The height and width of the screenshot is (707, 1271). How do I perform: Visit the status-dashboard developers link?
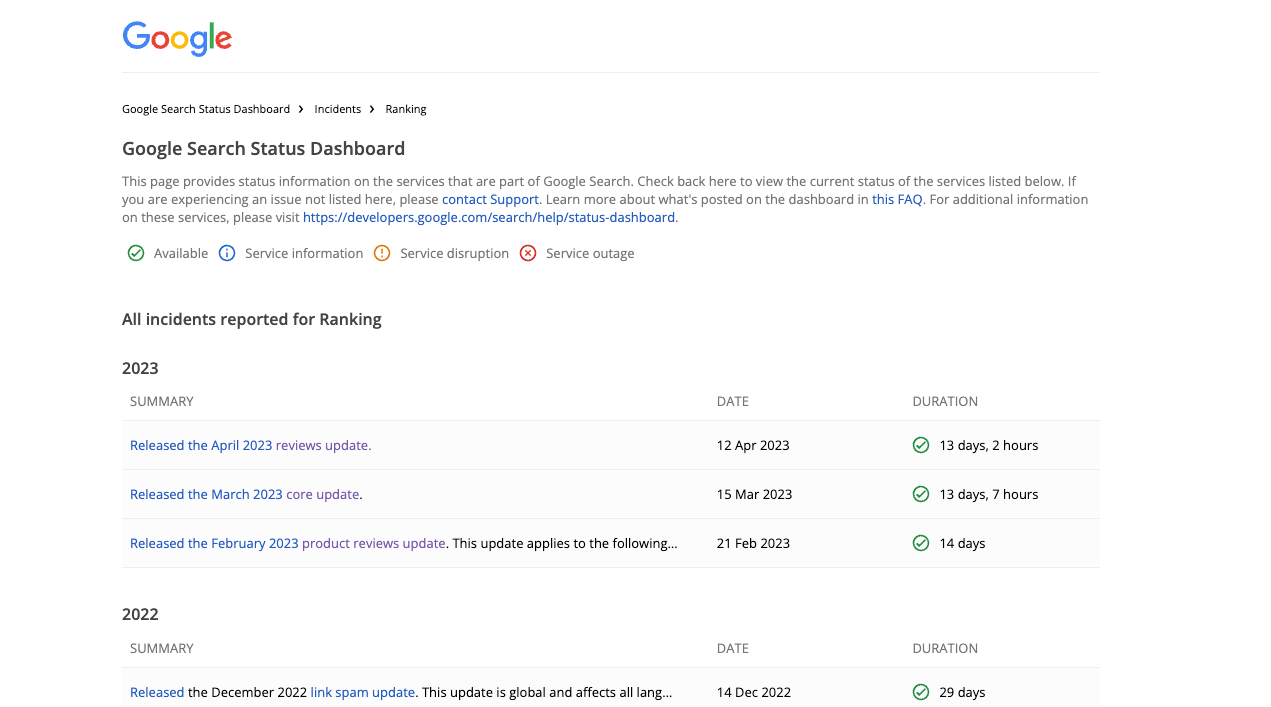tap(489, 217)
